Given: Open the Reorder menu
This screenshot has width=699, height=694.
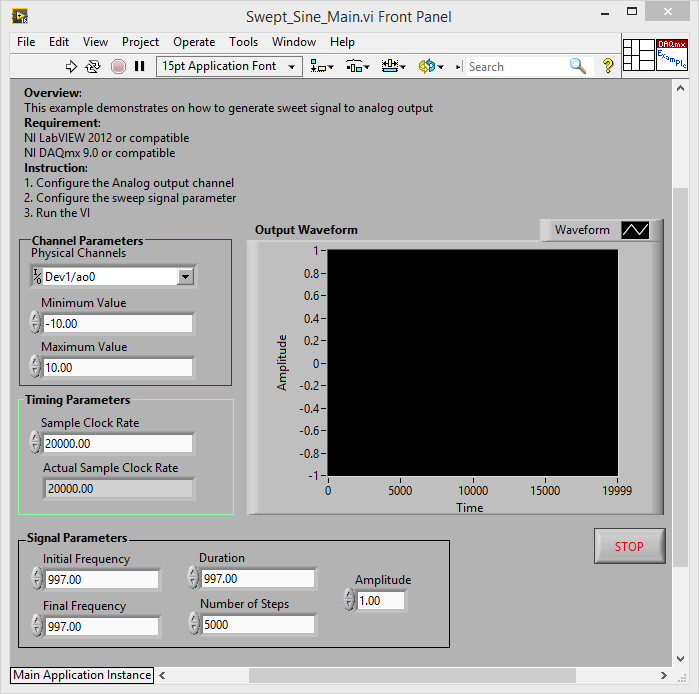Looking at the screenshot, I should coord(431,66).
